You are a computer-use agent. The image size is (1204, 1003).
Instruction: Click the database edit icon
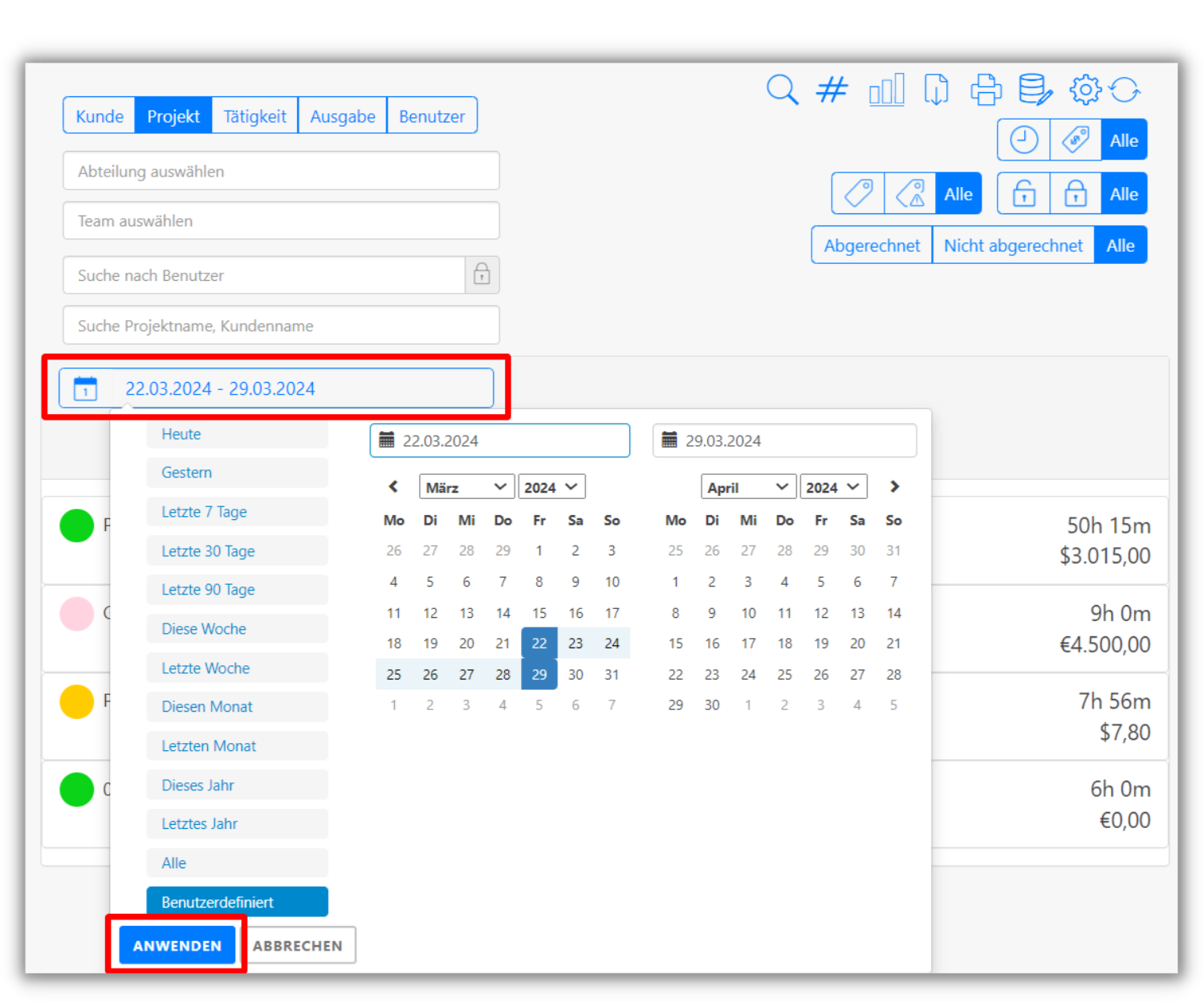pyautogui.click(x=1035, y=90)
